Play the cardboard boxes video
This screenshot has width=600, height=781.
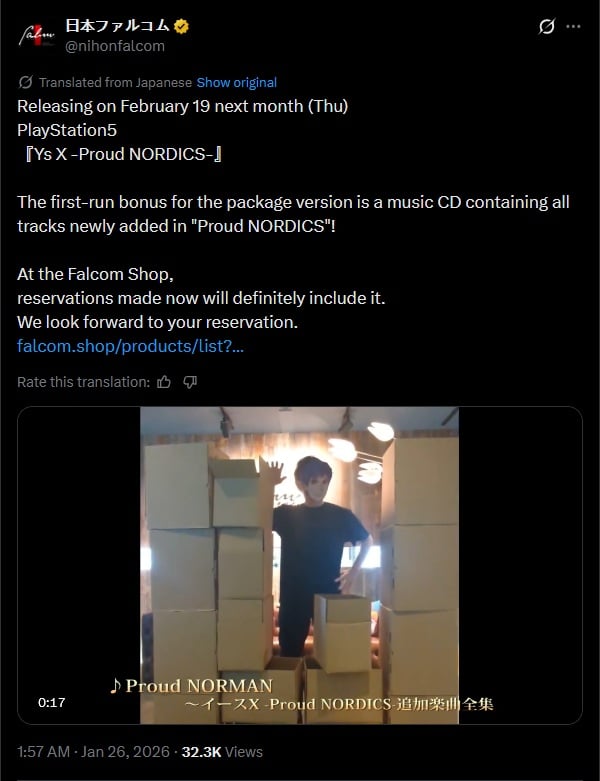tap(300, 565)
